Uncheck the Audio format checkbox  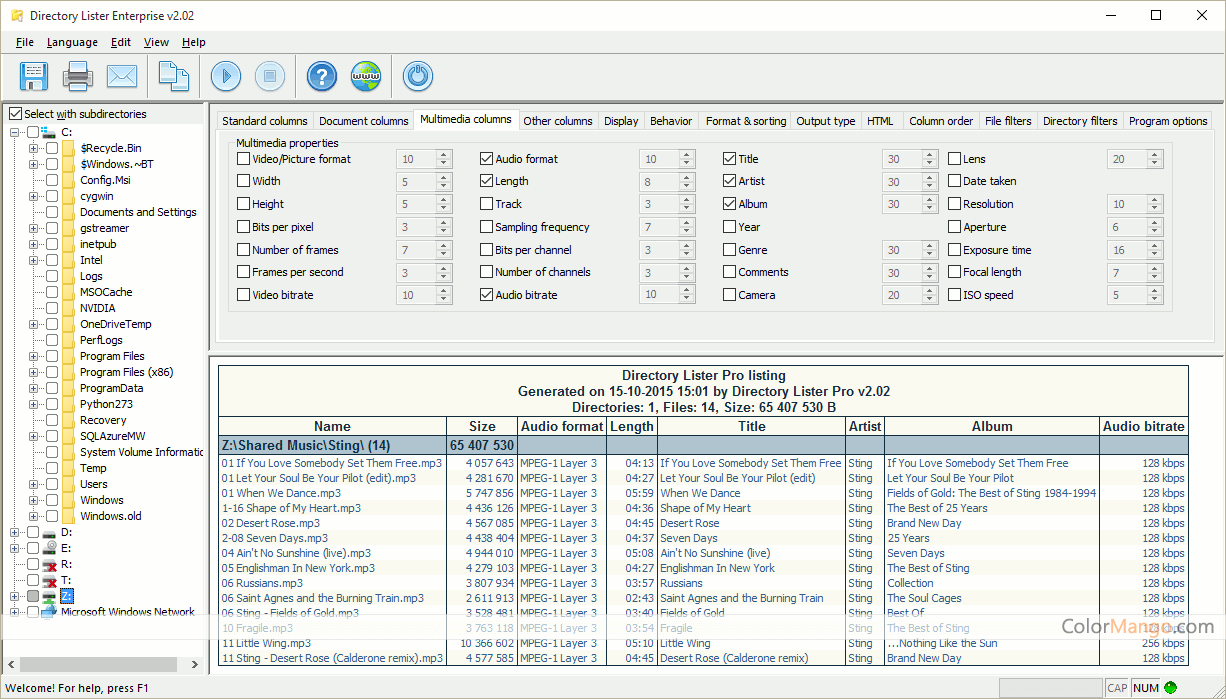(x=486, y=159)
